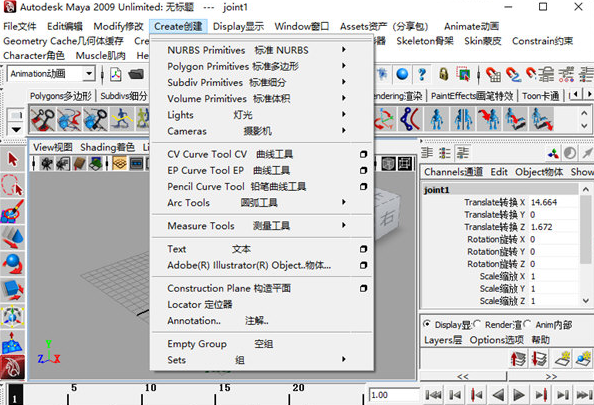Image resolution: width=594 pixels, height=405 pixels.
Task: Open the File menu
Action: [20, 26]
